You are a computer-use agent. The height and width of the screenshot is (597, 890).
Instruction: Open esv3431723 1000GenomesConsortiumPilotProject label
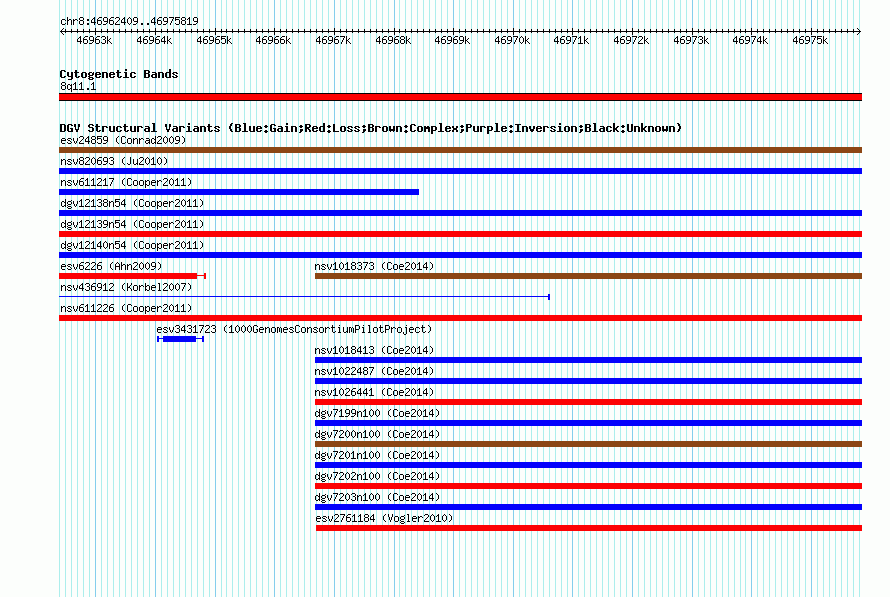[x=294, y=329]
